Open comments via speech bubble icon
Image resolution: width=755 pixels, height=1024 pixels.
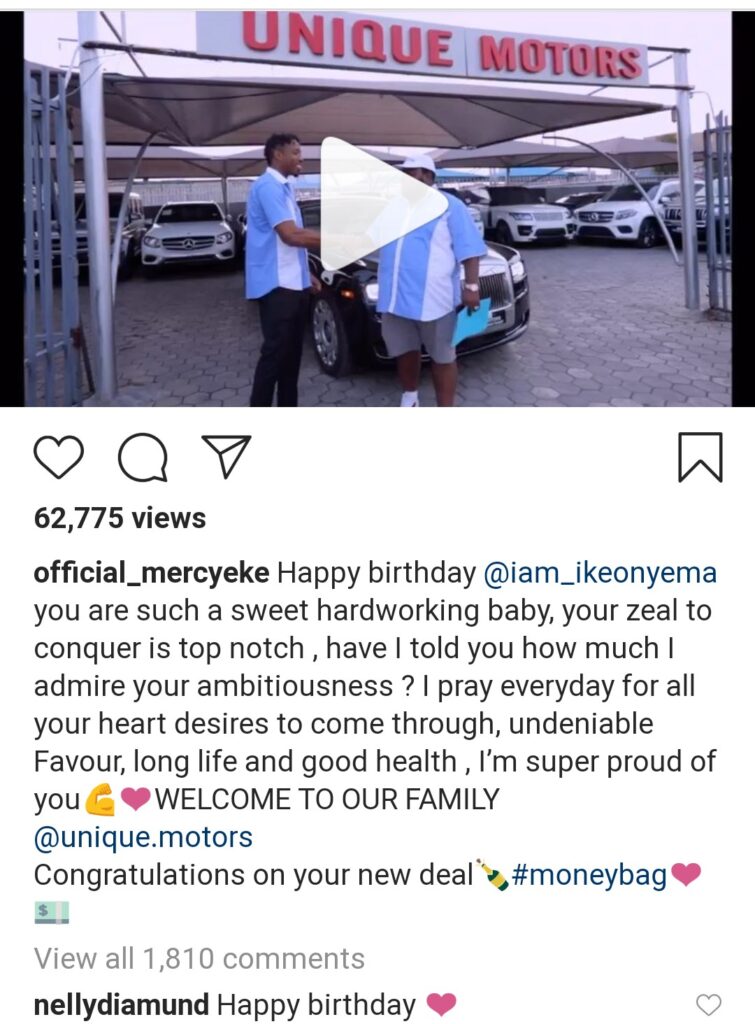(142, 458)
